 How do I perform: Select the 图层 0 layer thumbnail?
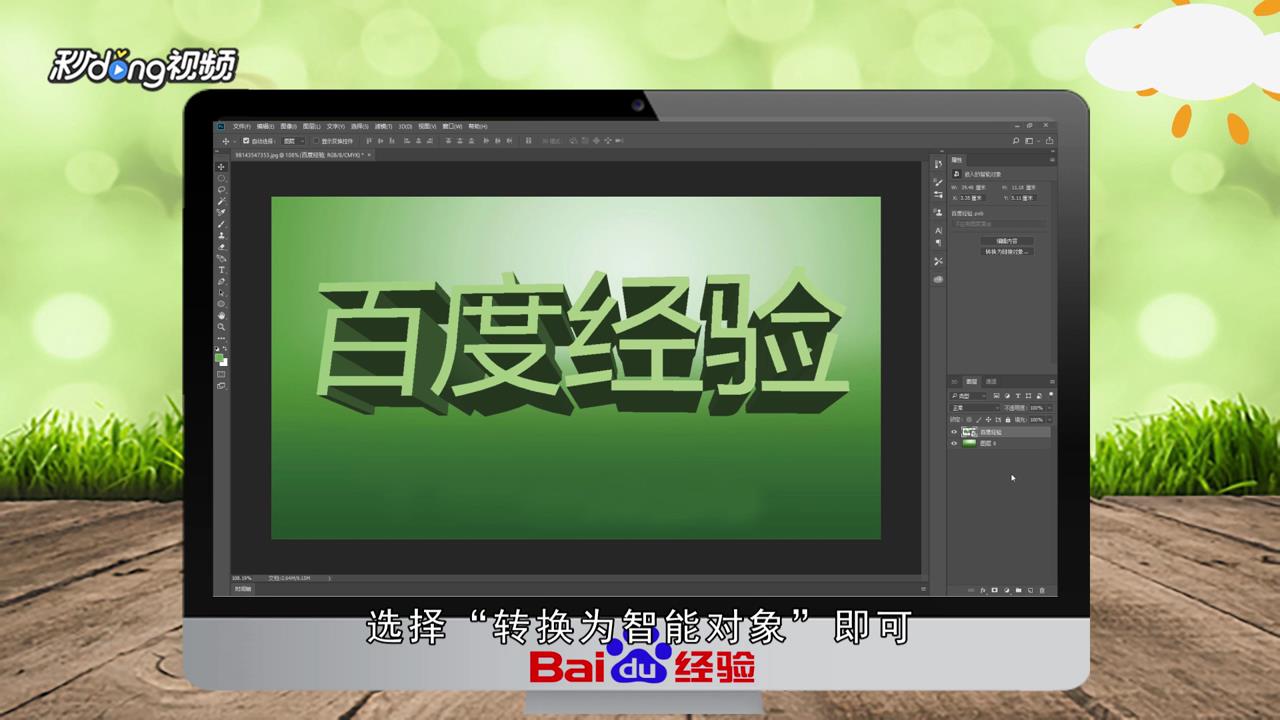tap(969, 443)
